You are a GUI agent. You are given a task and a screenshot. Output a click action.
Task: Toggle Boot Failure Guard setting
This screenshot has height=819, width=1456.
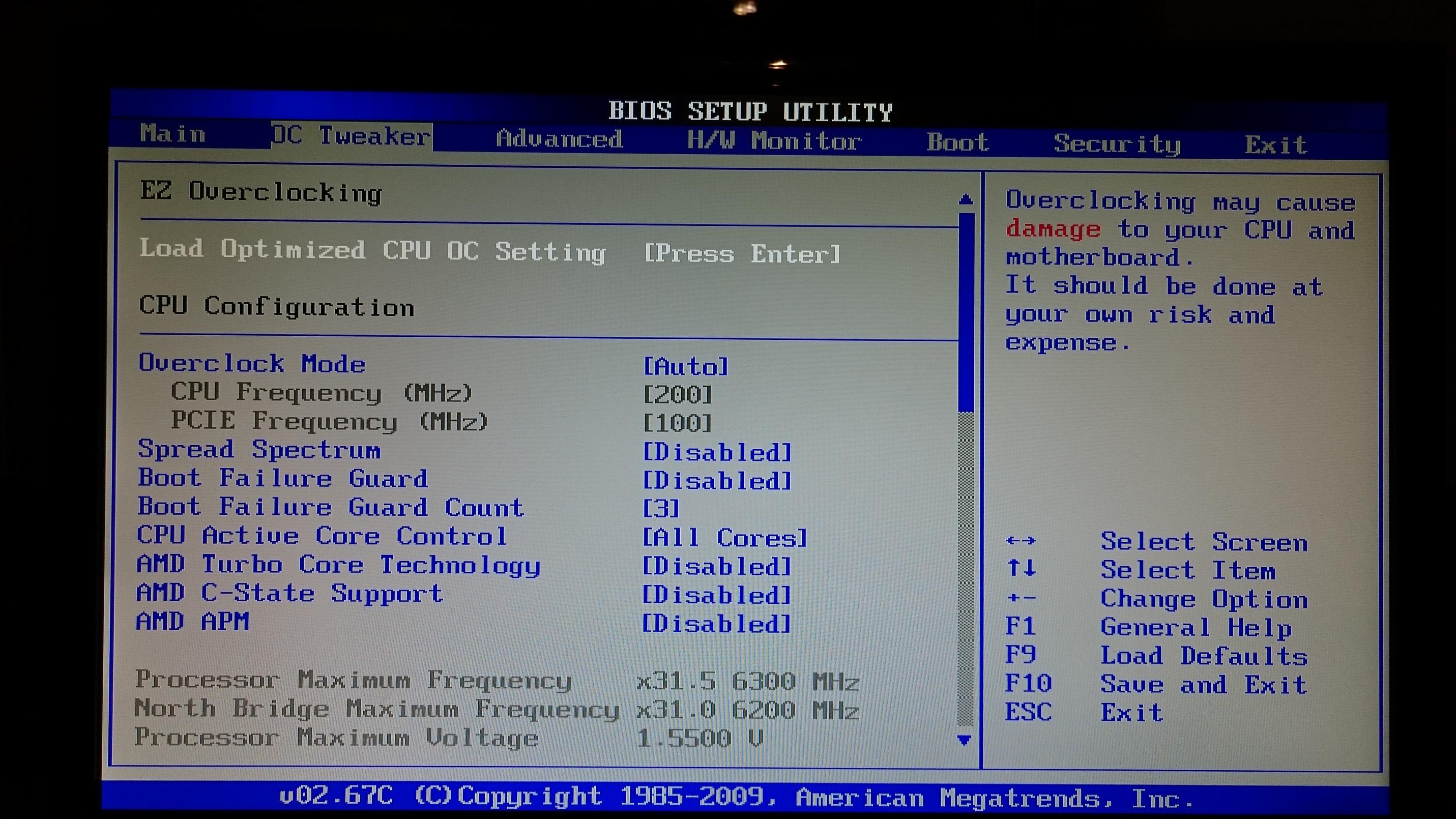pos(717,481)
